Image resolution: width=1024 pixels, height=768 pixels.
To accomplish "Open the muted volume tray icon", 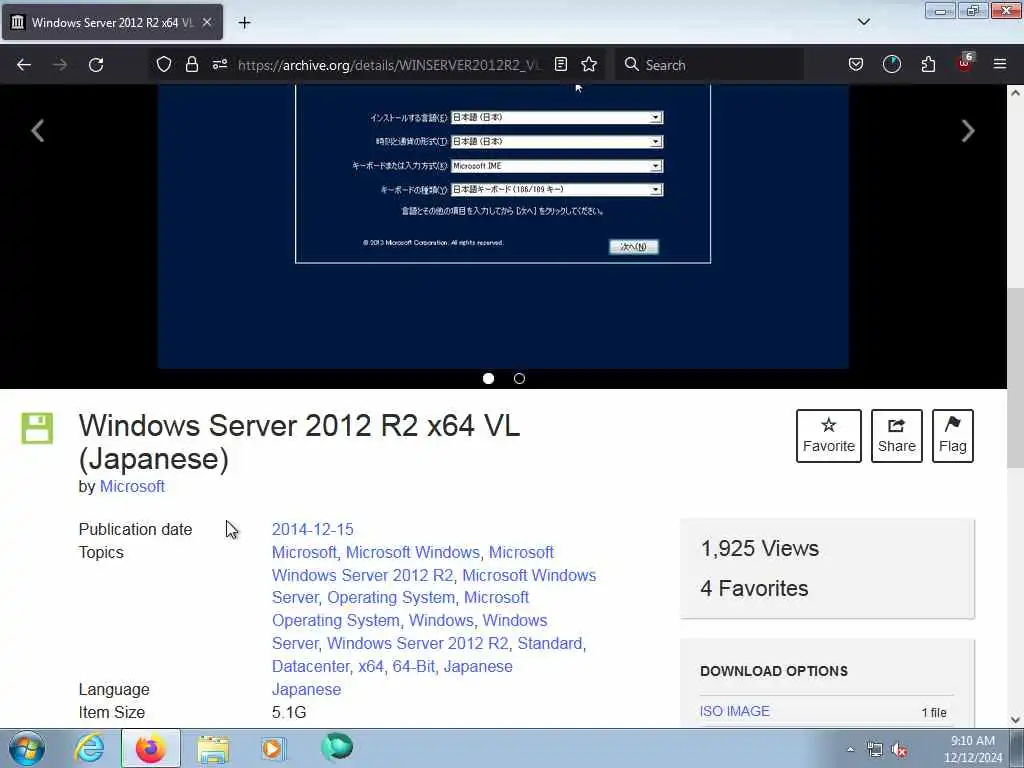I will pyautogui.click(x=900, y=750).
